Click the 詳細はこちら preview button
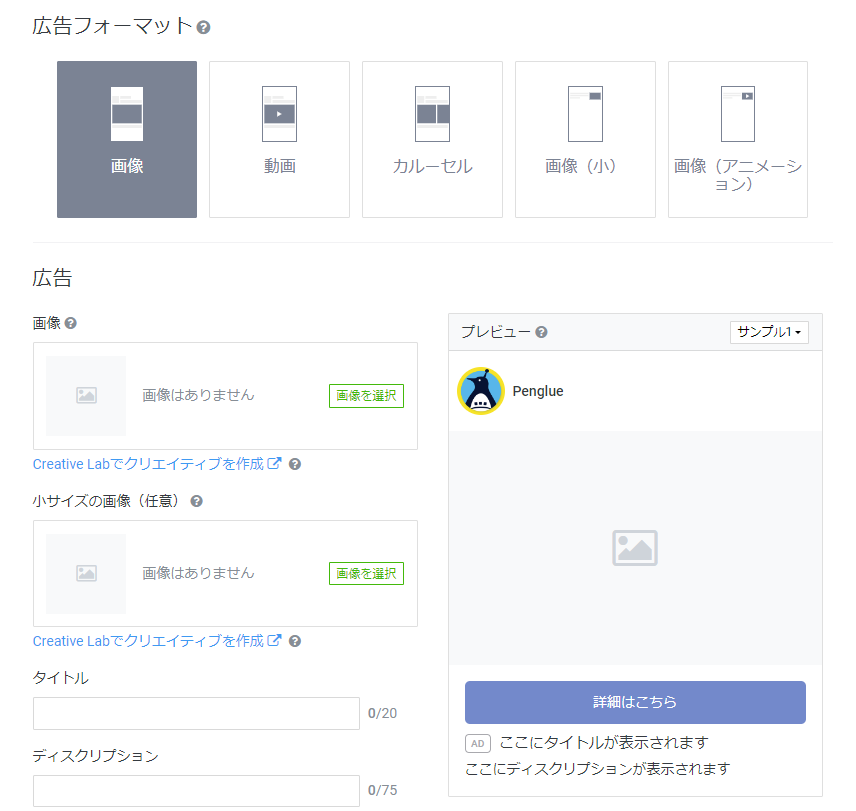Image resolution: width=856 pixels, height=811 pixels. point(635,702)
